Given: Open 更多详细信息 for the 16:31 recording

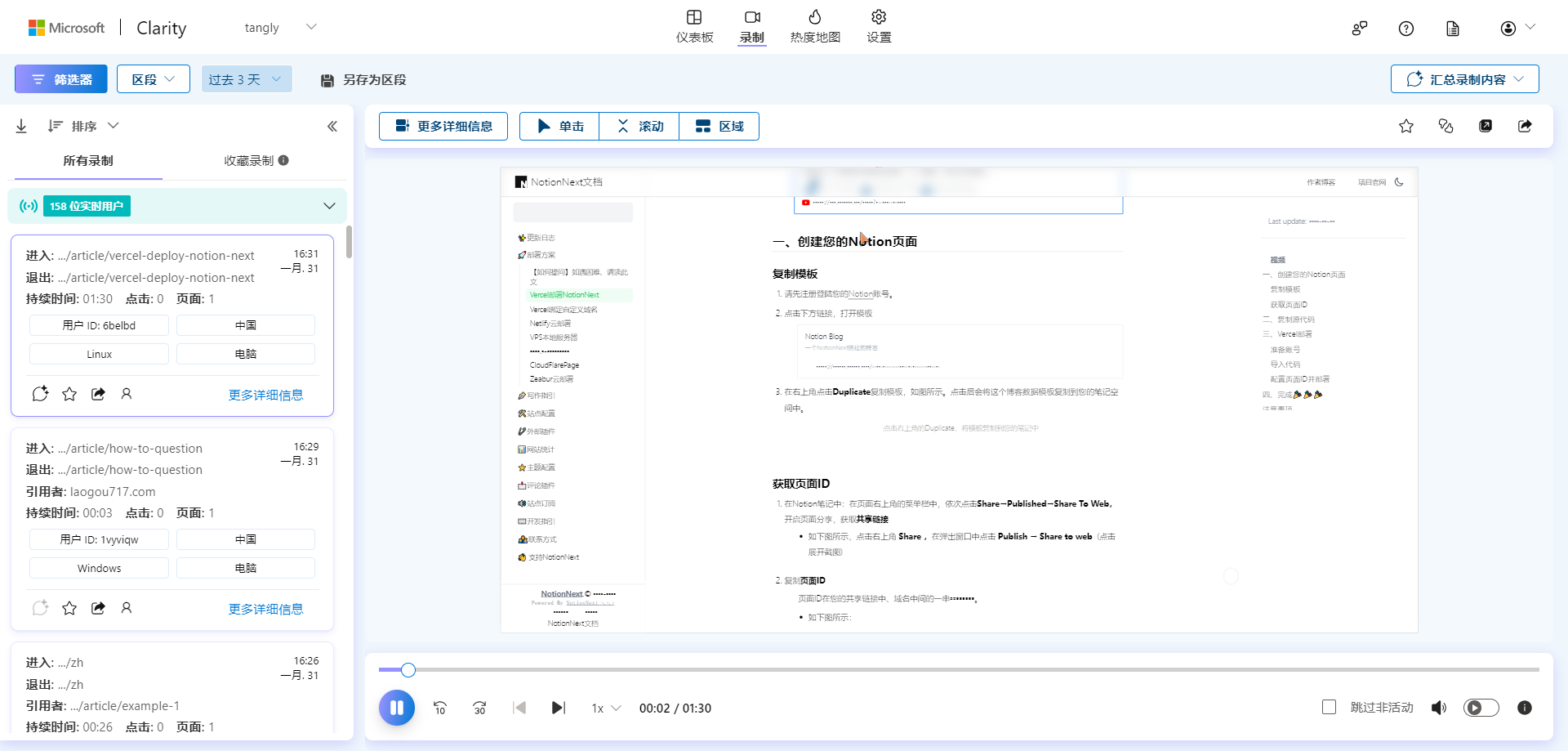Looking at the screenshot, I should [x=265, y=395].
